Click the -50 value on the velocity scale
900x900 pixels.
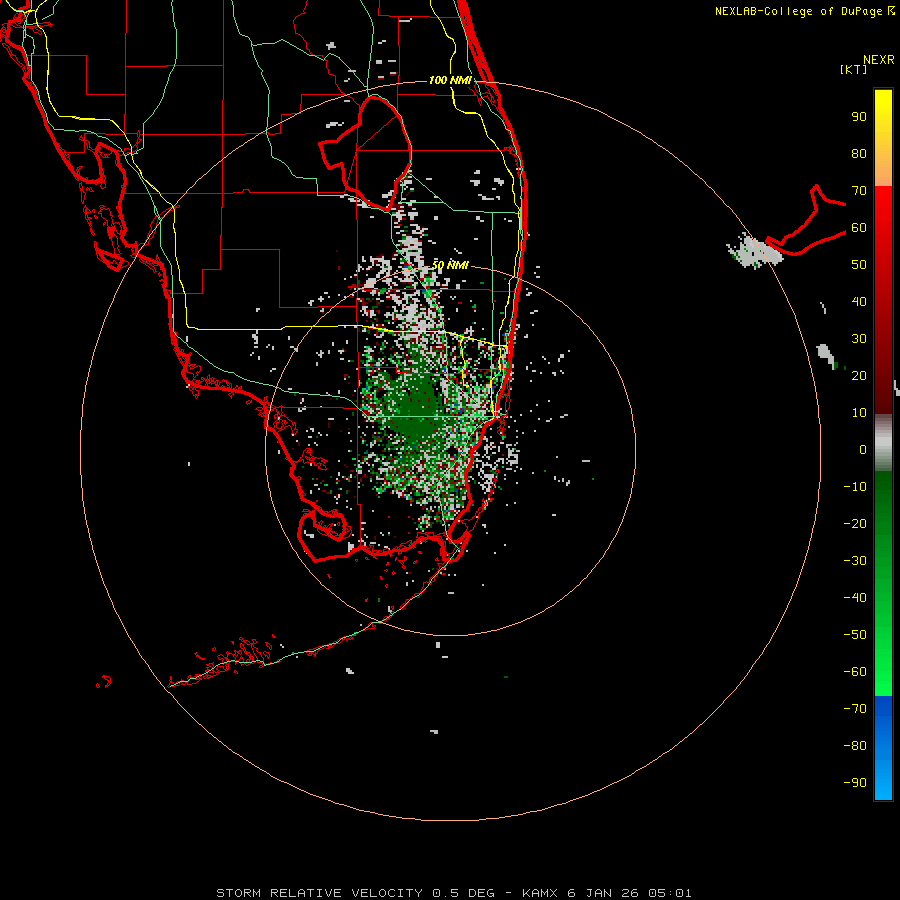click(855, 634)
